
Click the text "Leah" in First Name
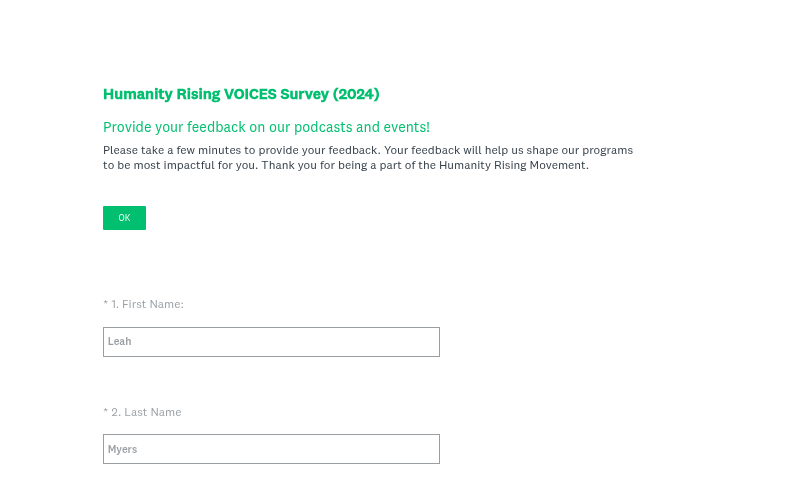click(x=120, y=342)
